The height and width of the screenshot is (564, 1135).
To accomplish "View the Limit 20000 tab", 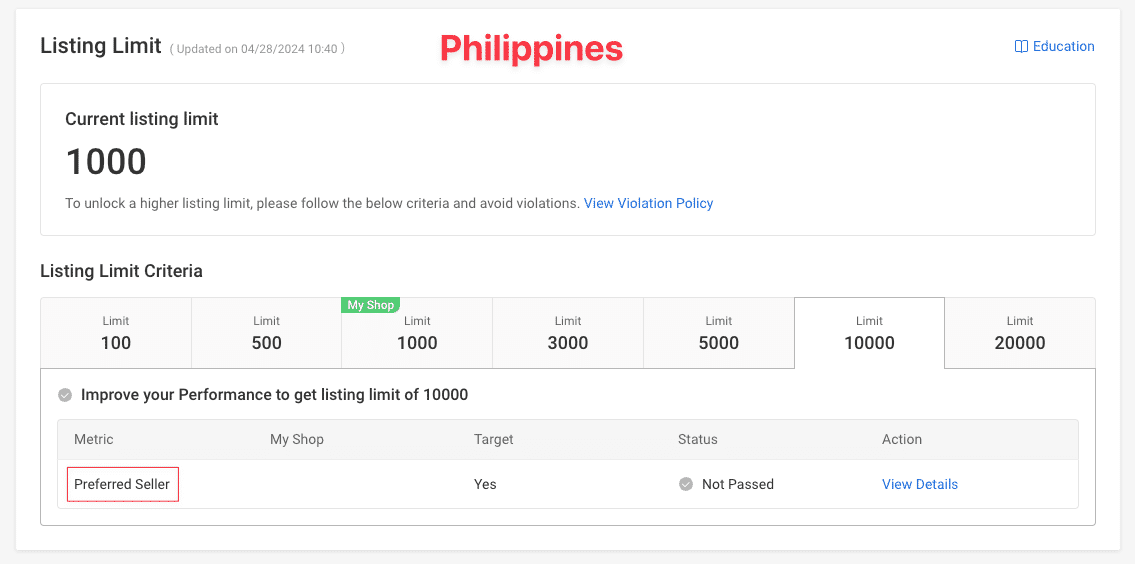I will tap(1020, 333).
